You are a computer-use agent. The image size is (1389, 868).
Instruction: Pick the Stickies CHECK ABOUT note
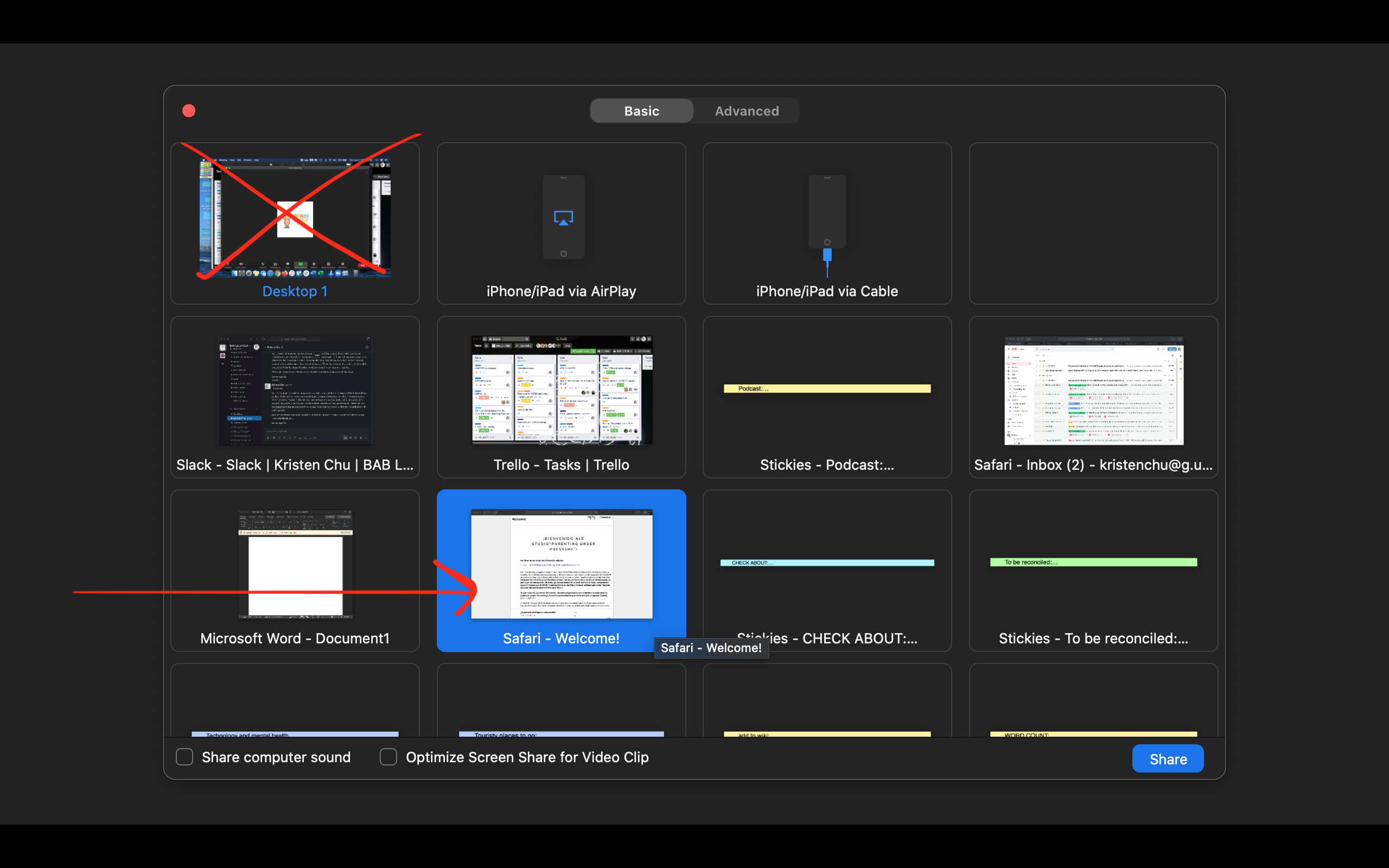(827, 571)
